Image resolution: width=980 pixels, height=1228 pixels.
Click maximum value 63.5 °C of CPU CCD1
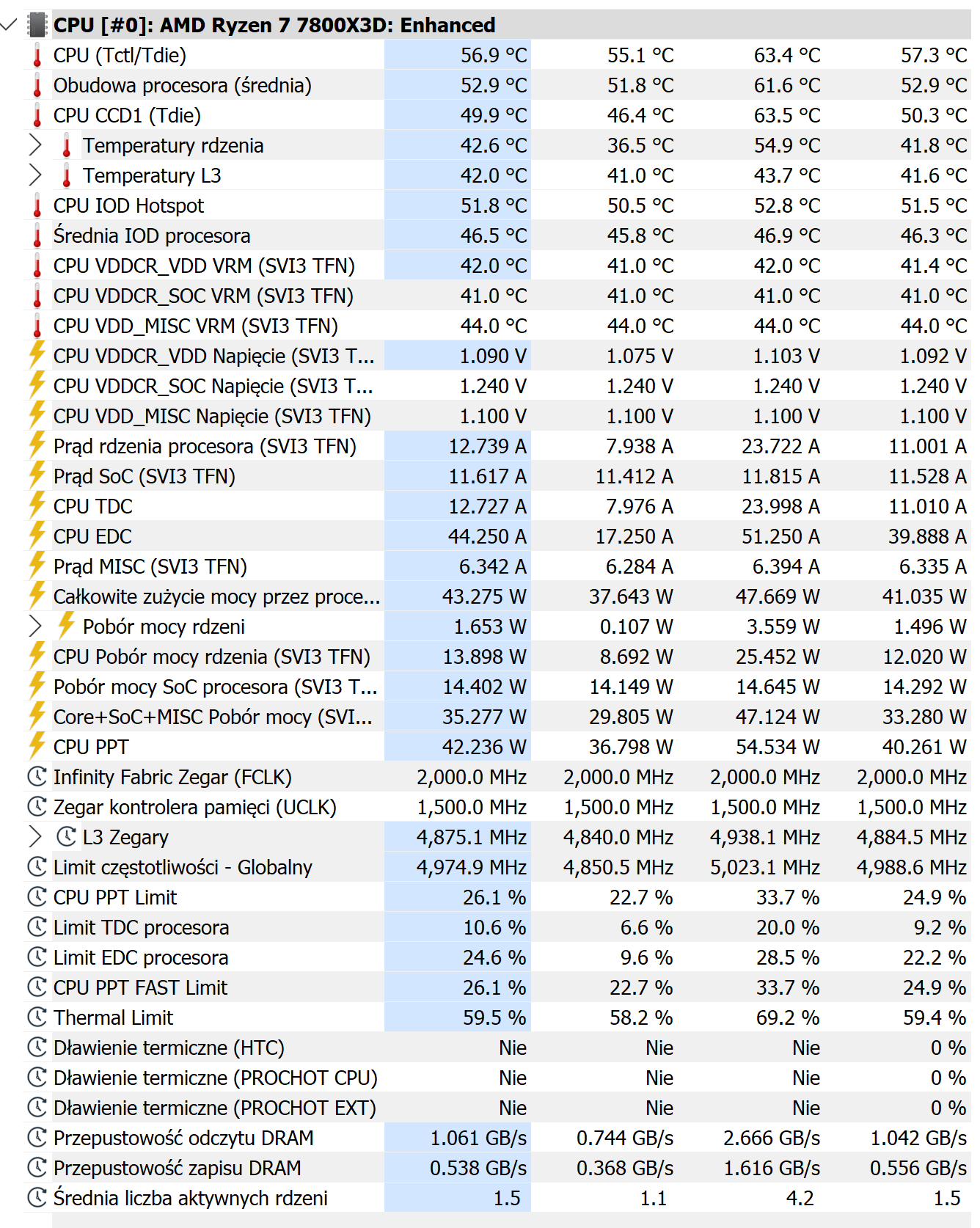point(787,115)
